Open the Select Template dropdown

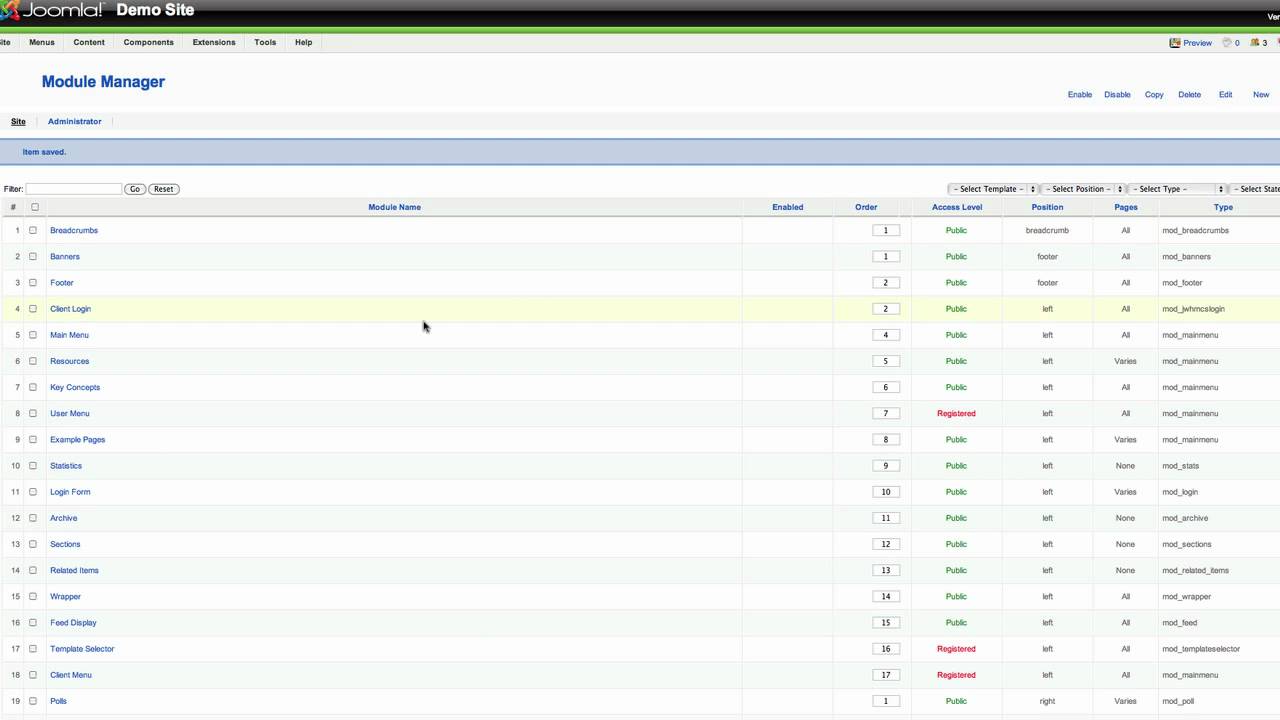[992, 189]
